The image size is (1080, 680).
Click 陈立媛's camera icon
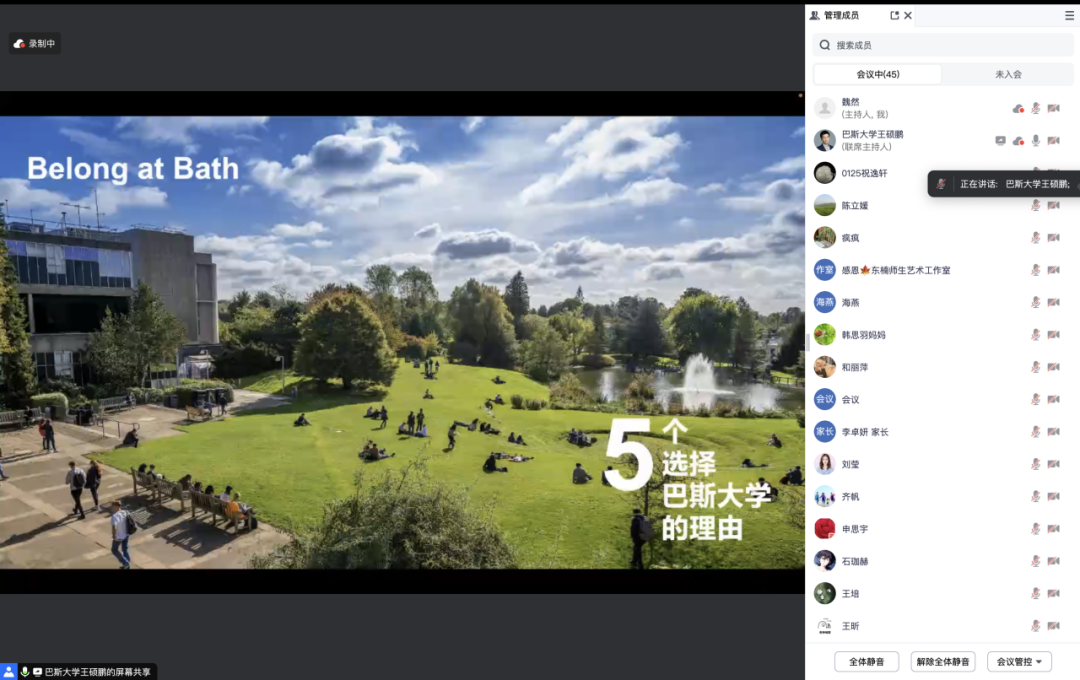(x=1053, y=205)
